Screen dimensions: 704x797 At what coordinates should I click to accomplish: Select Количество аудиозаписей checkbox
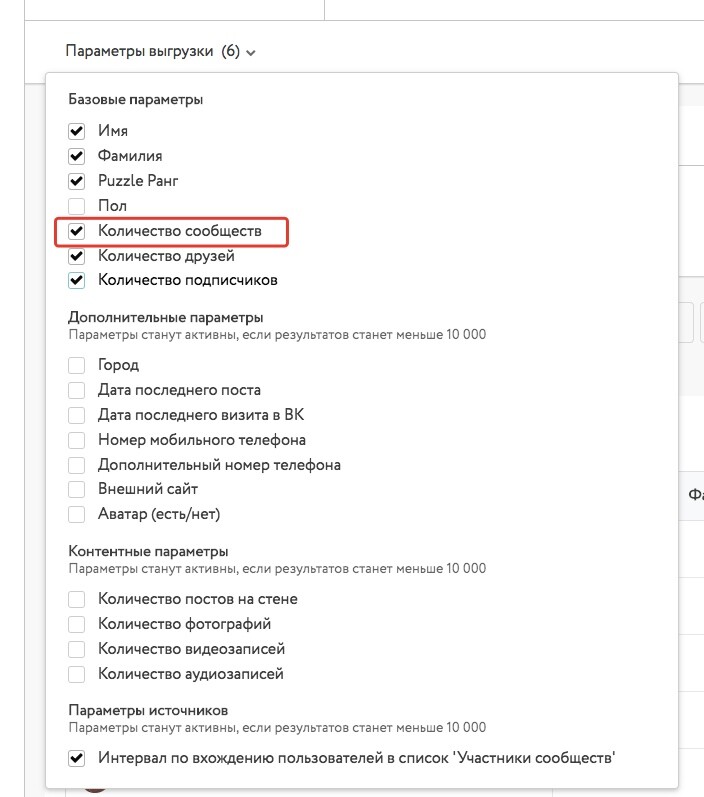(77, 675)
